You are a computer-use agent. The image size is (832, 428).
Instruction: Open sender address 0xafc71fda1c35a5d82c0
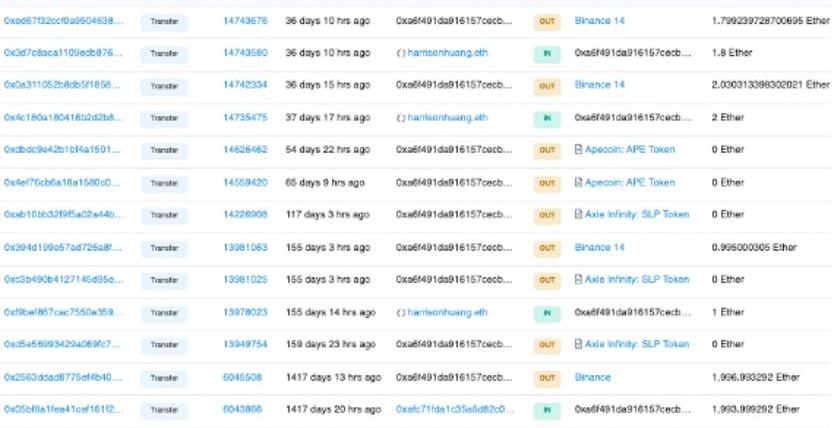455,409
